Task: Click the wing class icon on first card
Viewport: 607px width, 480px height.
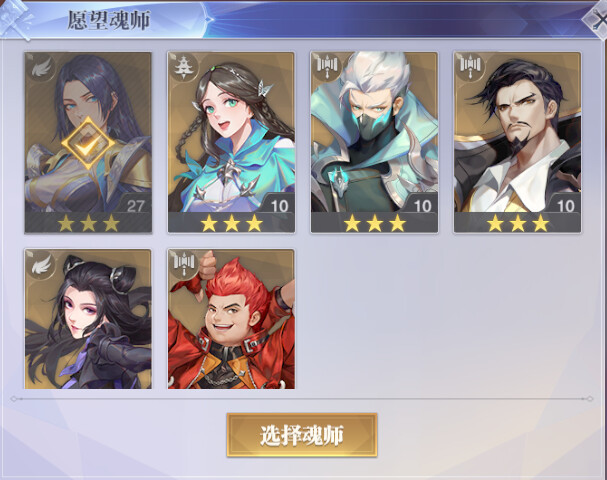Action: coord(41,67)
